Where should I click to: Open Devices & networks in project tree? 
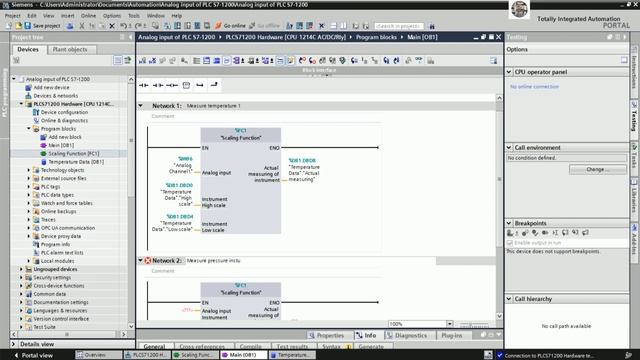(x=56, y=96)
